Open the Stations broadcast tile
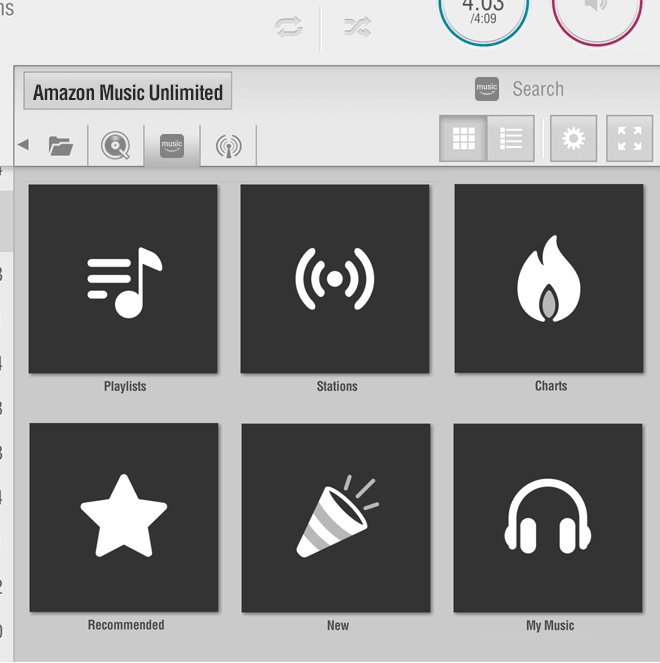Image resolution: width=660 pixels, height=663 pixels. click(335, 279)
